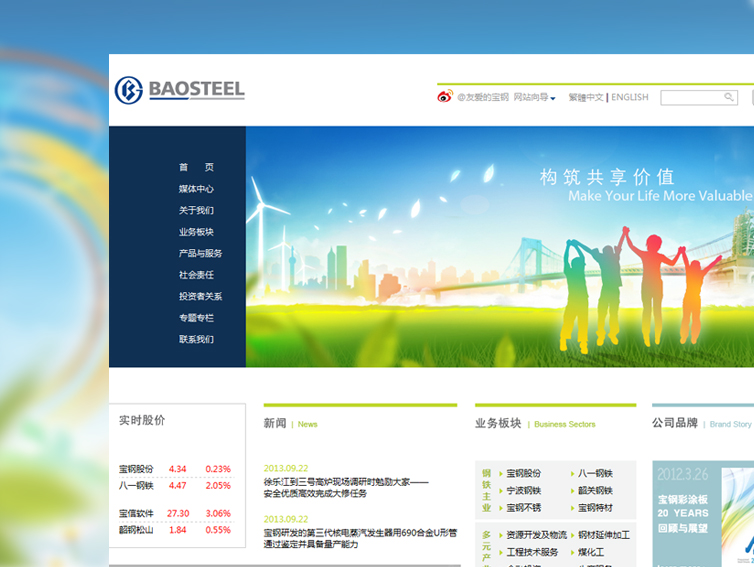This screenshot has width=754, height=567.
Task: Open 宝钢股份 in business sectors
Action: (x=524, y=473)
